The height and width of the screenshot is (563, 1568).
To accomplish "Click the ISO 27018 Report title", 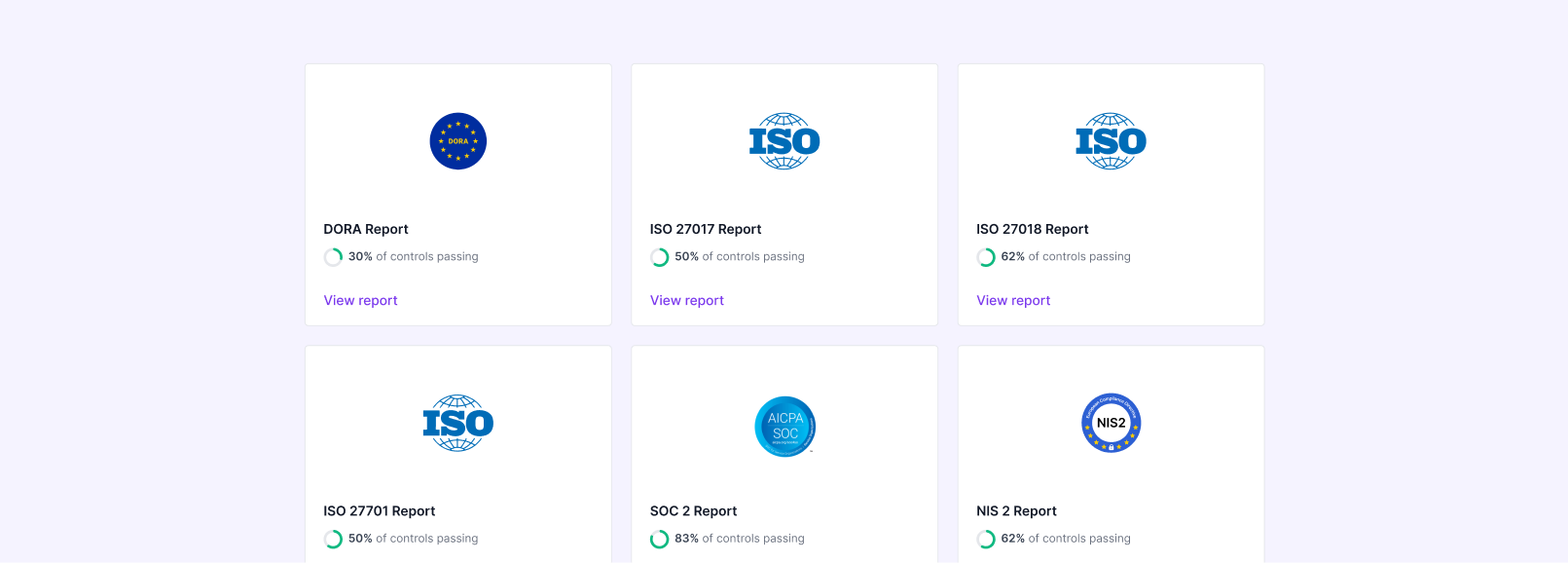I will click(1033, 229).
